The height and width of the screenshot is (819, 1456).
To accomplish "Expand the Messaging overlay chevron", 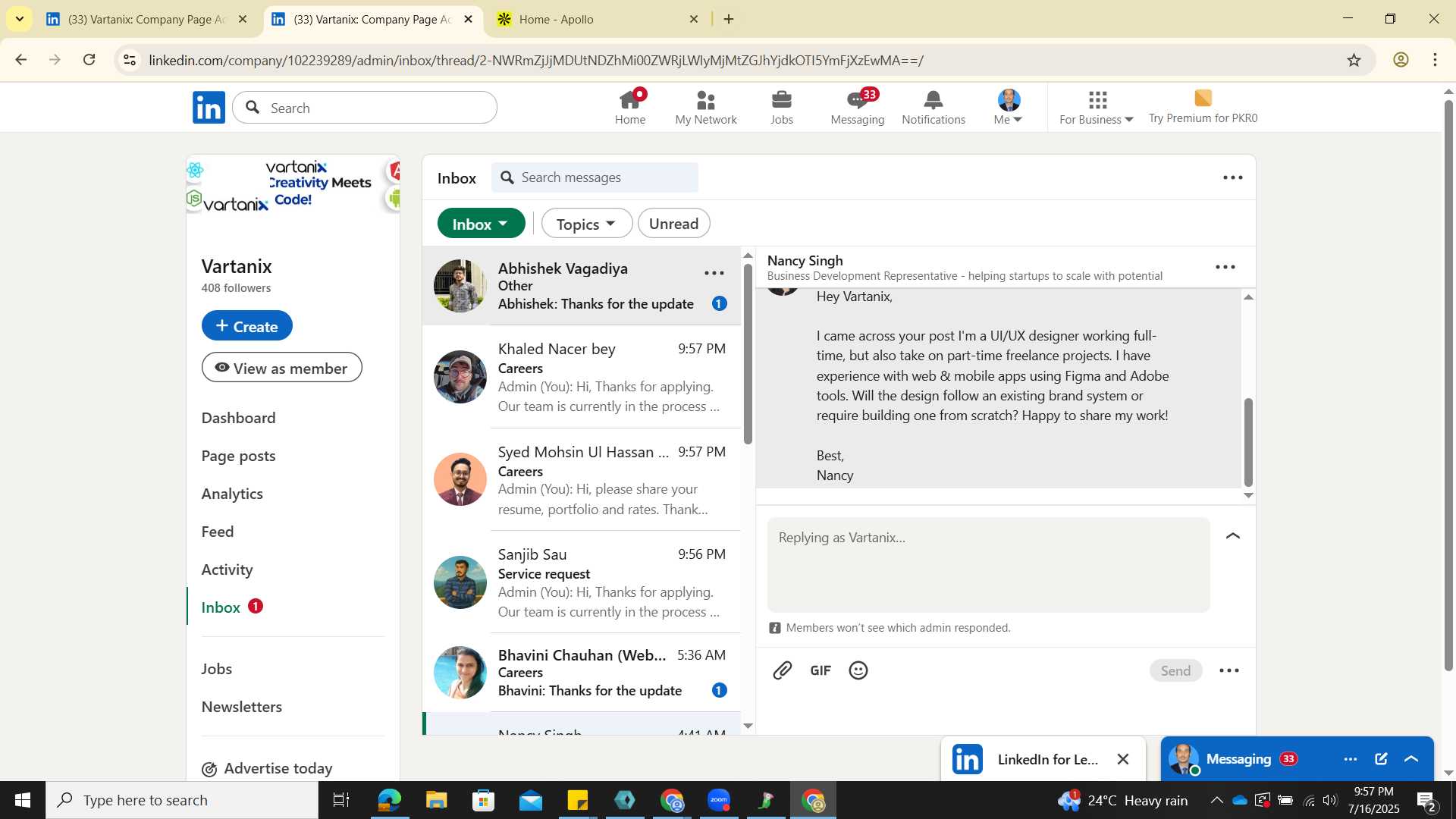I will coord(1411,759).
